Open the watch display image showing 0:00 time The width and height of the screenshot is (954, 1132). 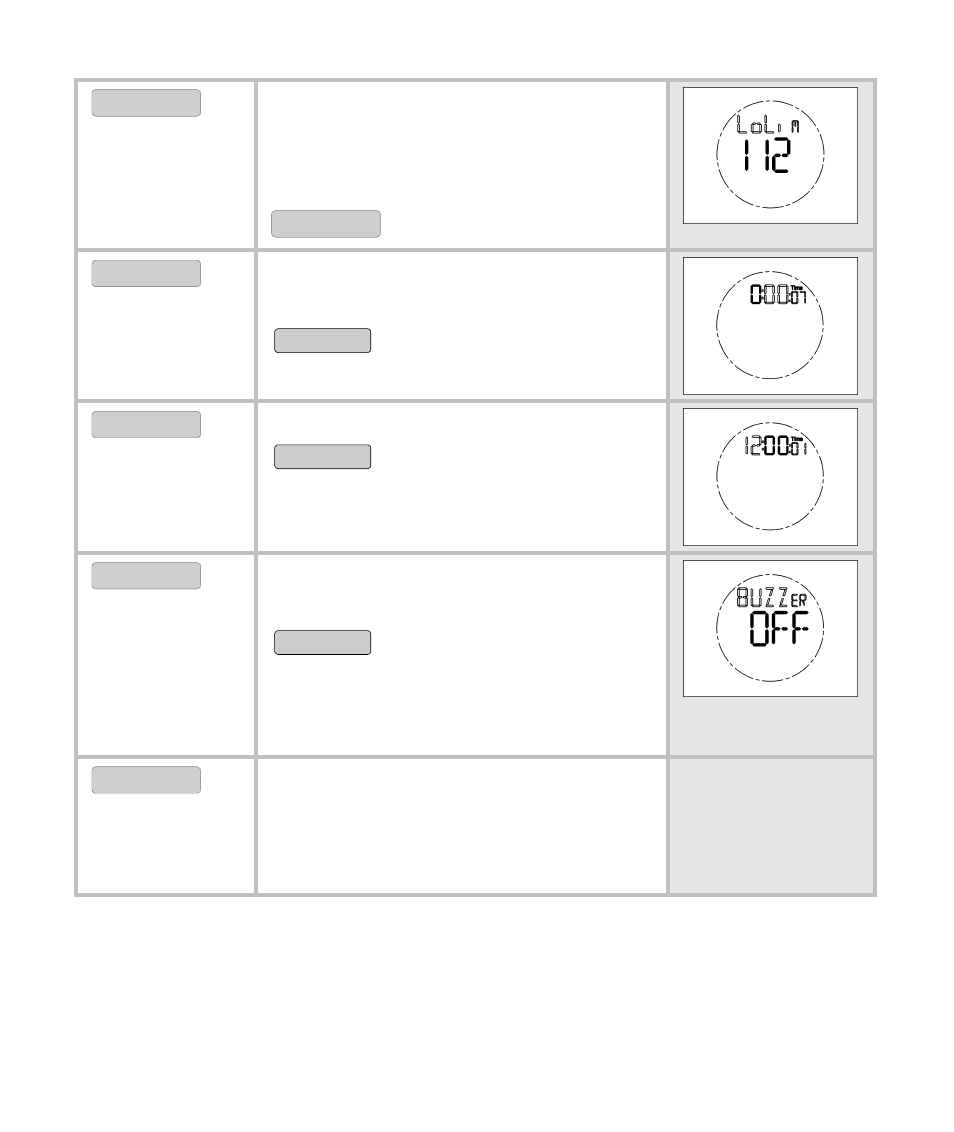point(771,326)
